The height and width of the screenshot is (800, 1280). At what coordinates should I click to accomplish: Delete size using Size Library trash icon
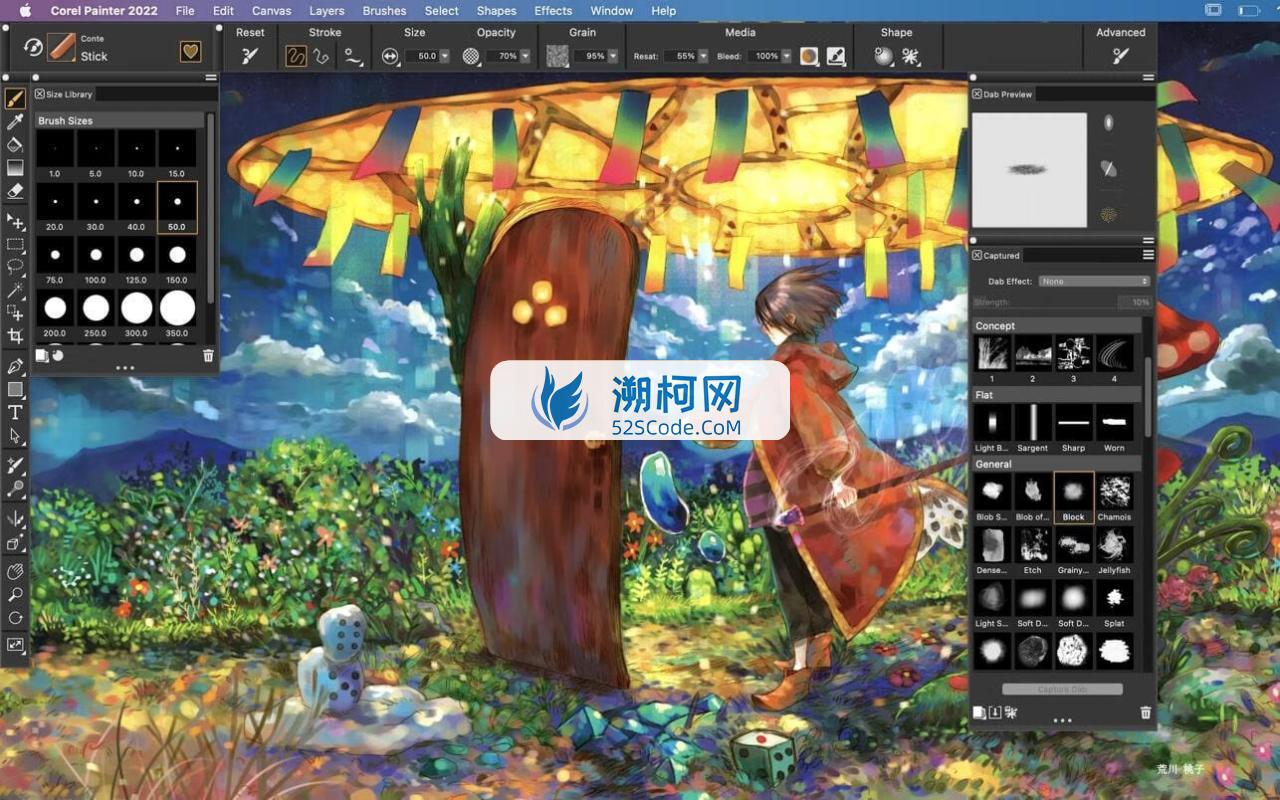208,355
